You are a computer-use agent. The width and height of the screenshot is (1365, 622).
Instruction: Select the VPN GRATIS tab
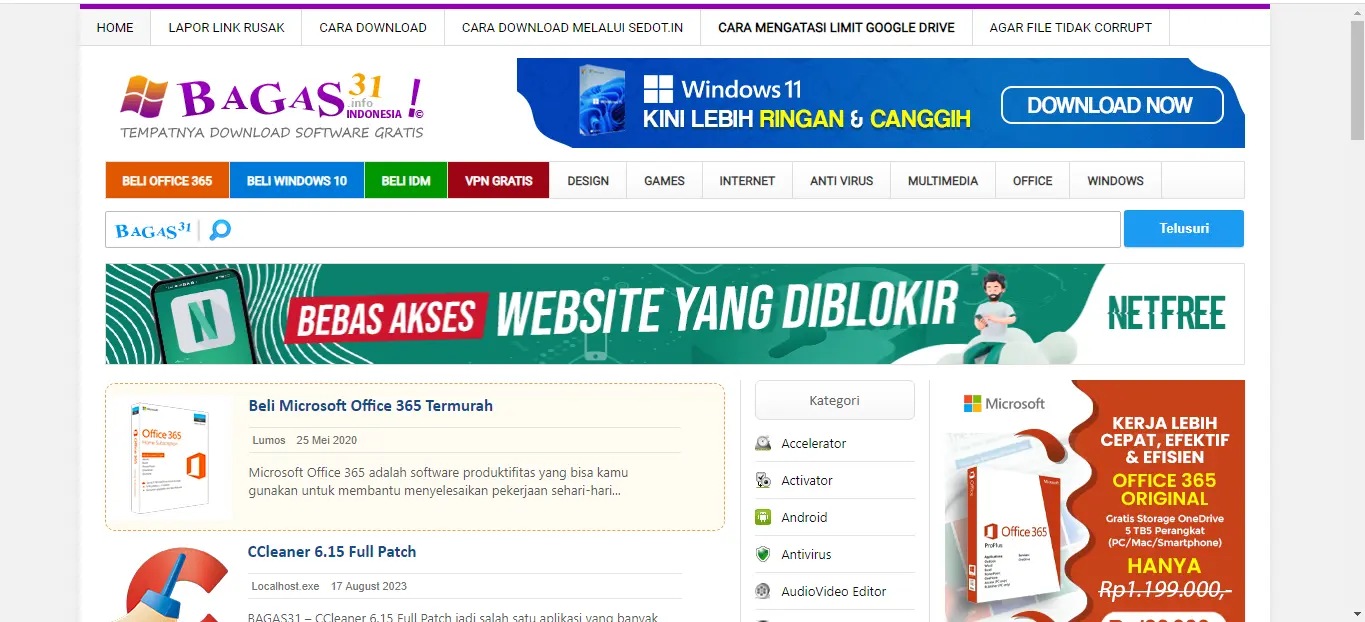pyautogui.click(x=498, y=180)
